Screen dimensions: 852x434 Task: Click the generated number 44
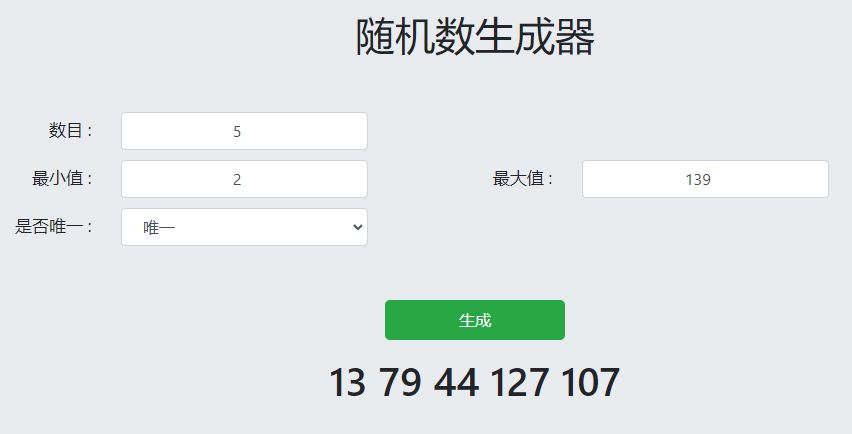(x=456, y=383)
